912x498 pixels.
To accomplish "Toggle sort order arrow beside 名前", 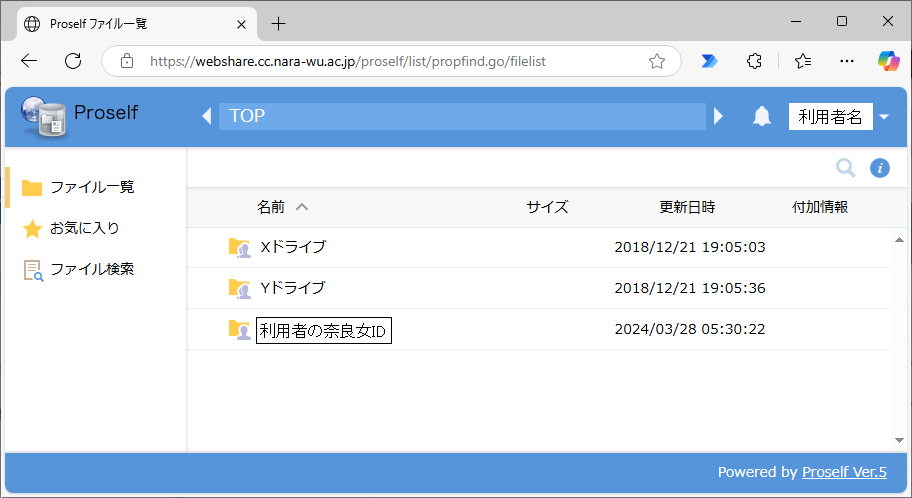I will click(x=301, y=207).
